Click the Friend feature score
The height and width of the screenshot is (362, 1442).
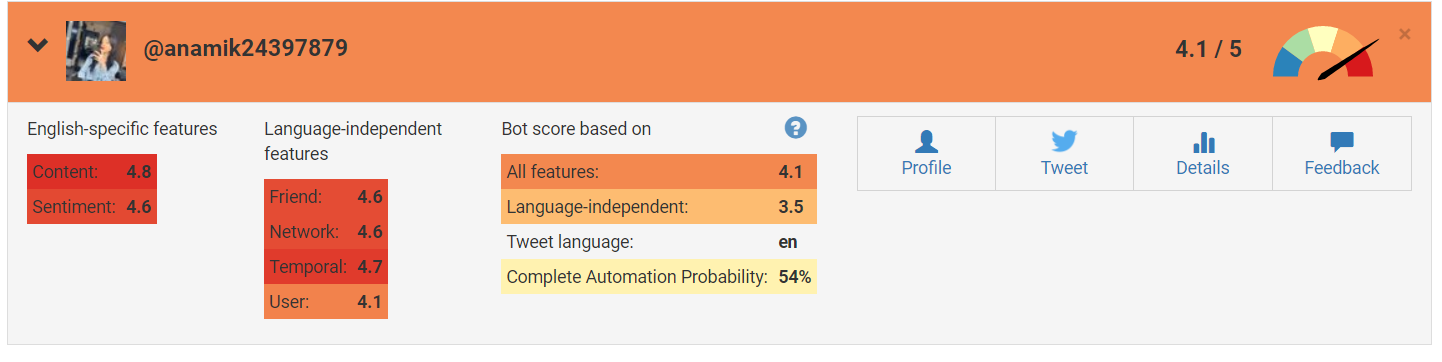click(x=326, y=197)
